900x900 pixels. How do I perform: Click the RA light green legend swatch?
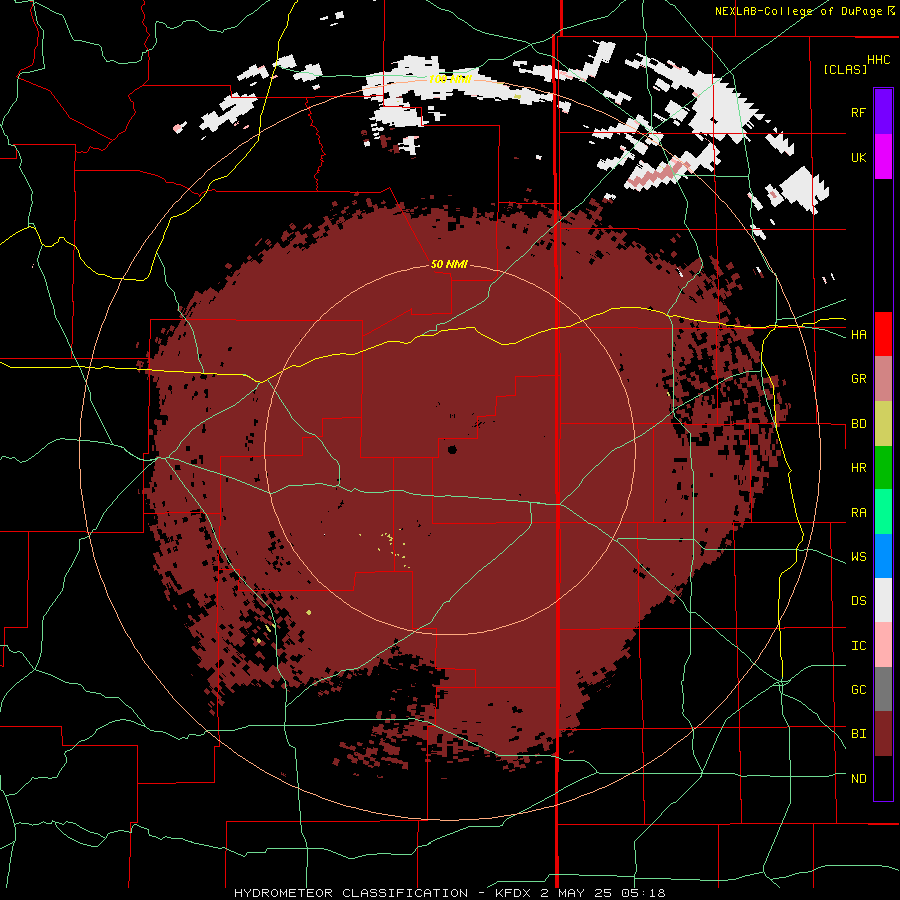(883, 512)
